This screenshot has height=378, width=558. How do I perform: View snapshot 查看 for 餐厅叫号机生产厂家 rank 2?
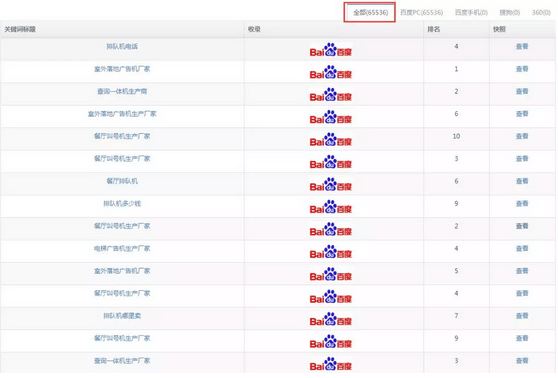pyautogui.click(x=522, y=226)
